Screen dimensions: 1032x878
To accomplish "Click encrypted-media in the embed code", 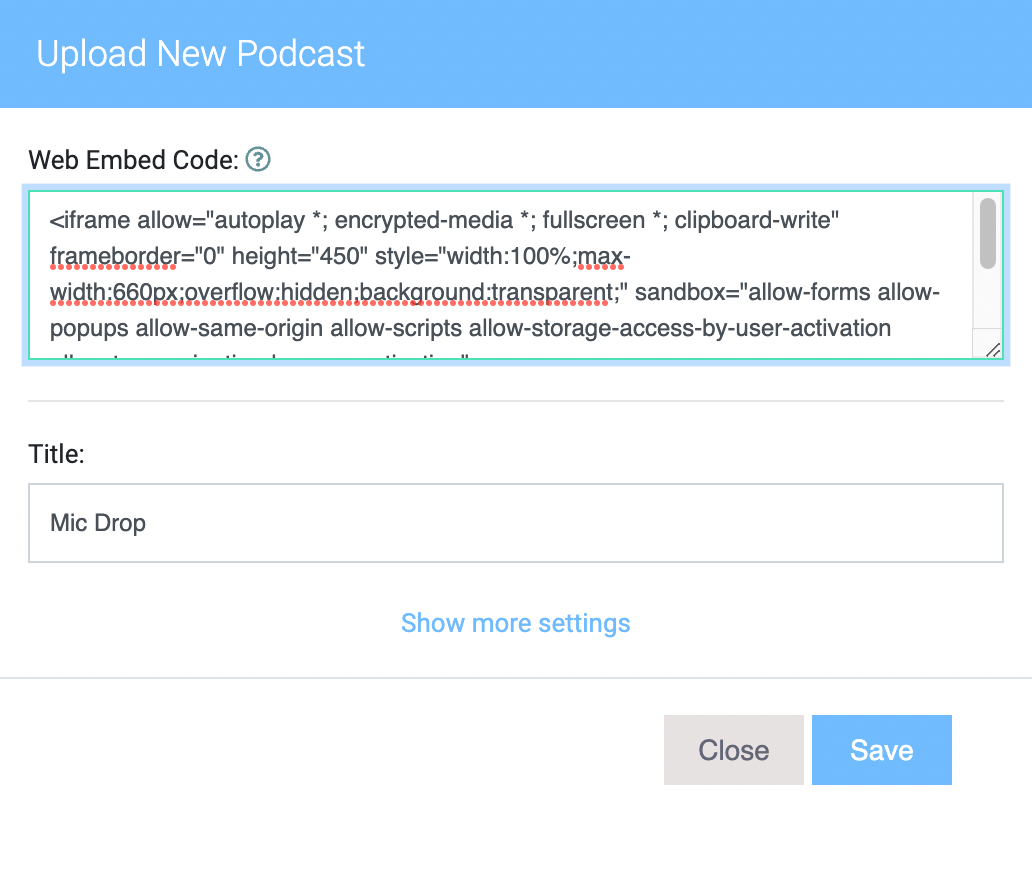I will click(x=423, y=220).
